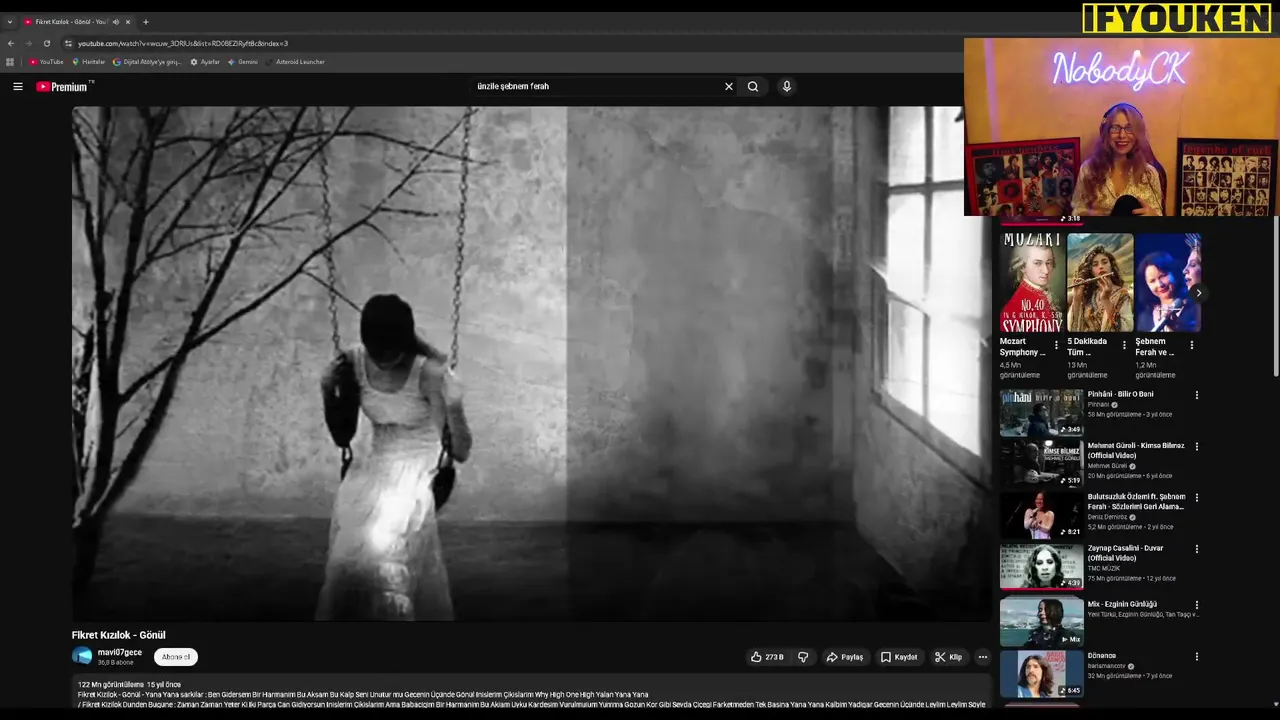Open the site info icon in the address bar
1280x720 pixels.
pos(68,43)
